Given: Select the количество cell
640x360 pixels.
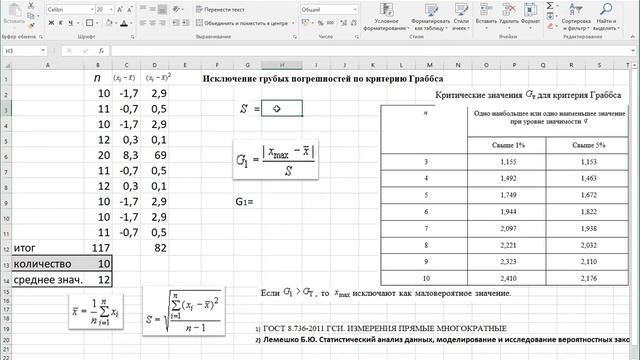Looking at the screenshot, I should point(48,264).
